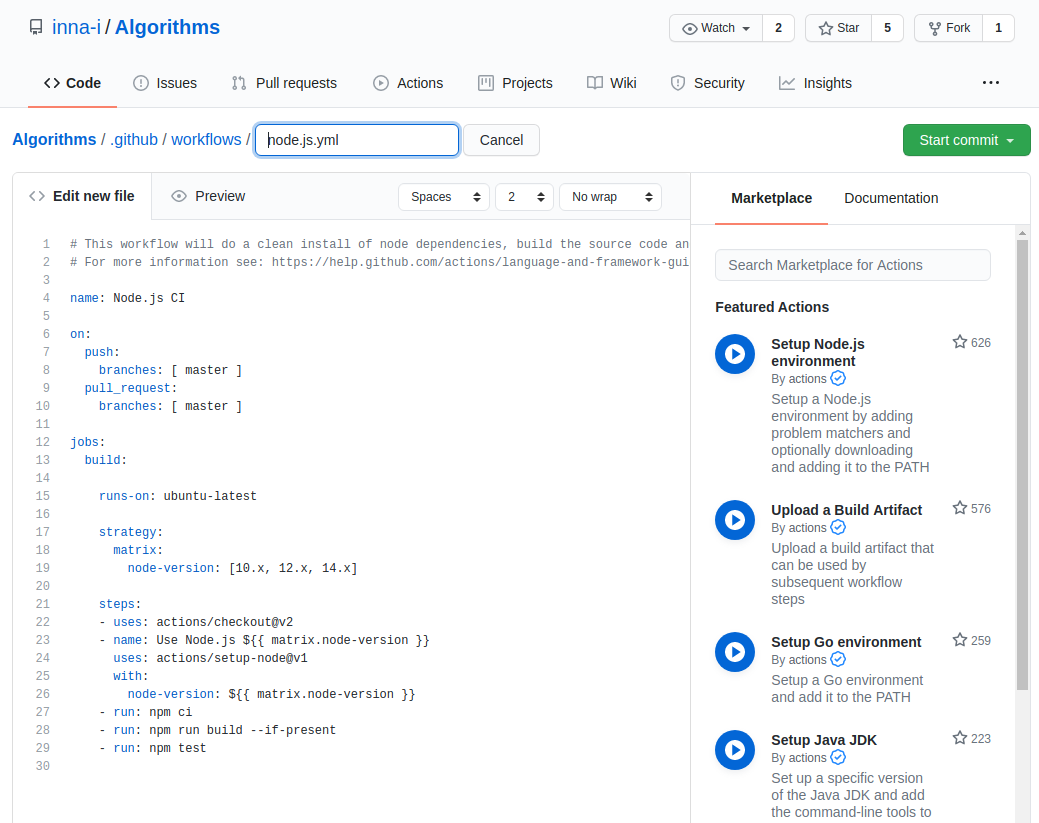The image size is (1039, 823).
Task: Click the Actions play icon in nav
Action: pos(381,83)
